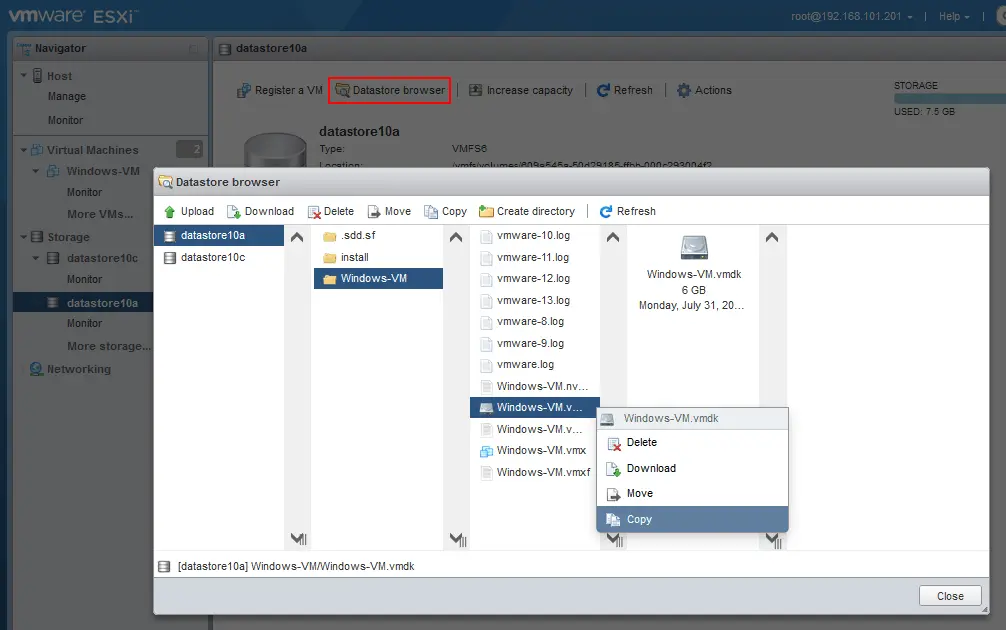Close the Datastore browser dialog

(950, 596)
